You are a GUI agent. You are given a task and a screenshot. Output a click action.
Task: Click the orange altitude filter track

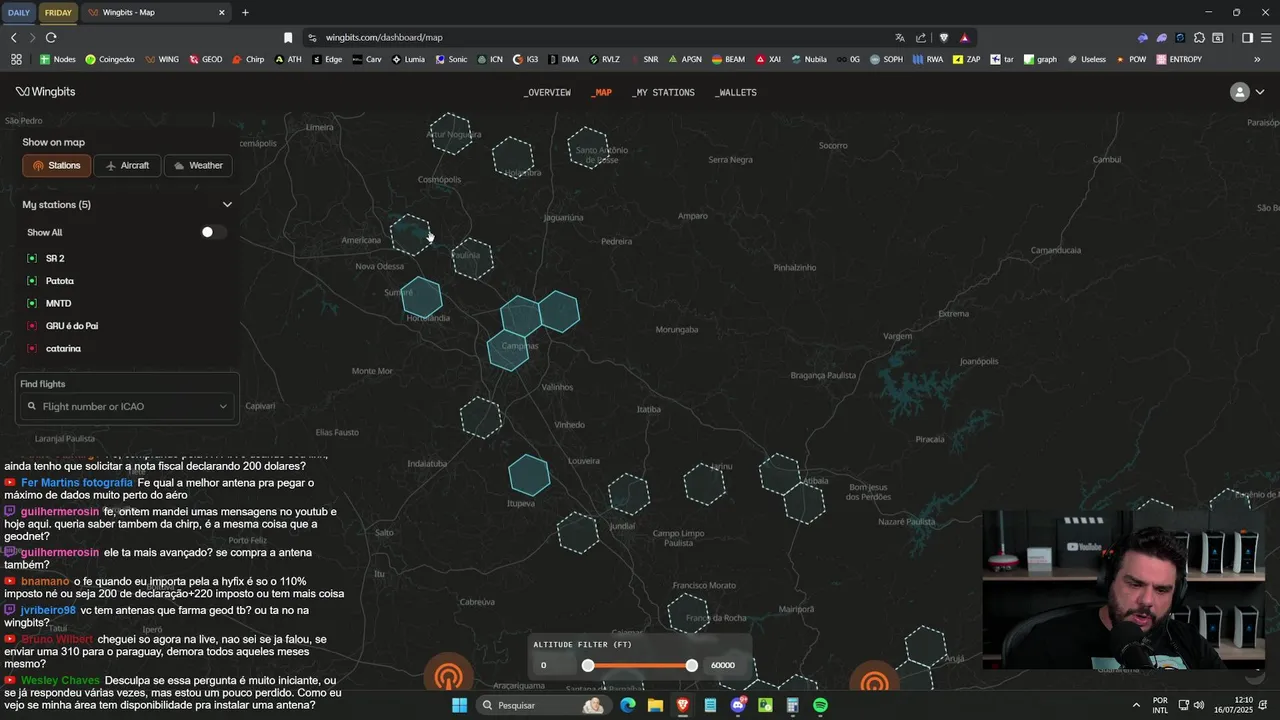coord(640,665)
